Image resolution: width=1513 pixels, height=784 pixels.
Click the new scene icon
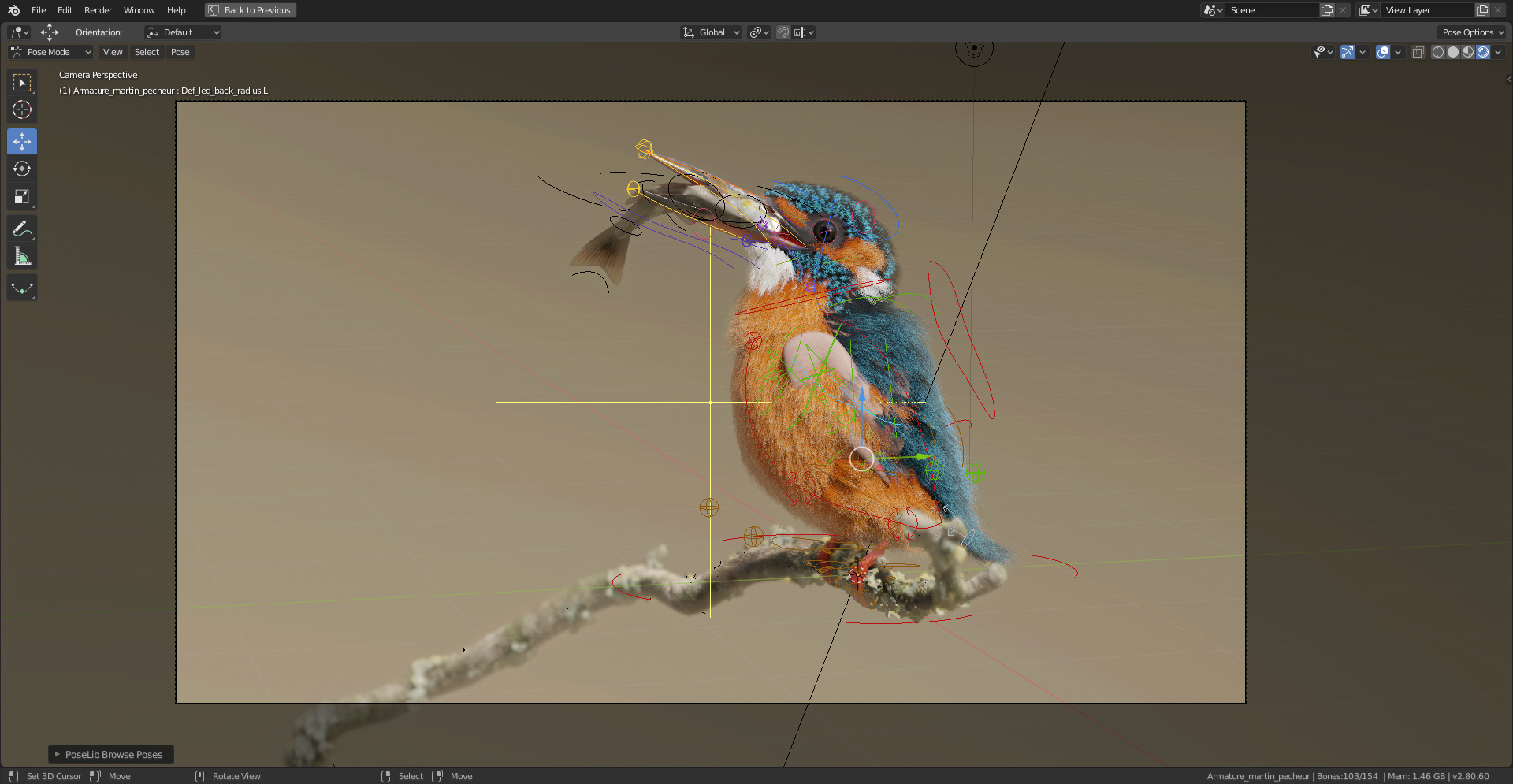(x=1327, y=10)
